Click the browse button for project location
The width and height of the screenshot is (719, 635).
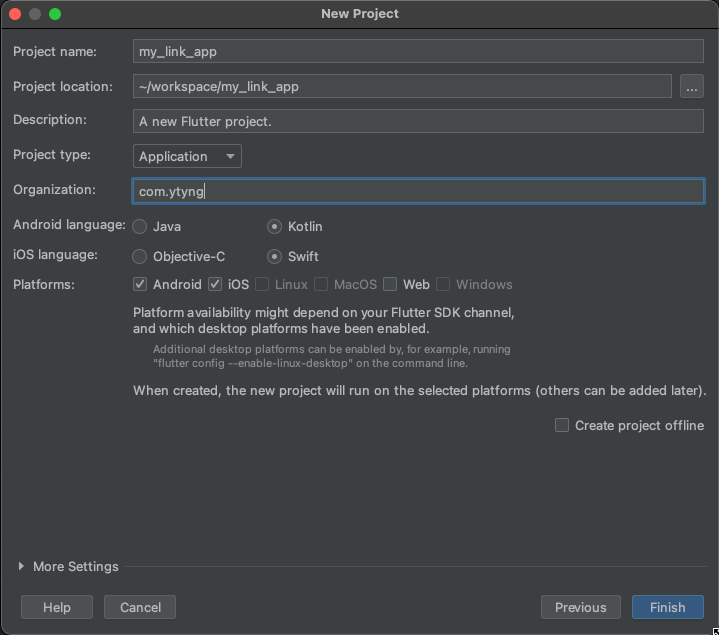(x=691, y=86)
